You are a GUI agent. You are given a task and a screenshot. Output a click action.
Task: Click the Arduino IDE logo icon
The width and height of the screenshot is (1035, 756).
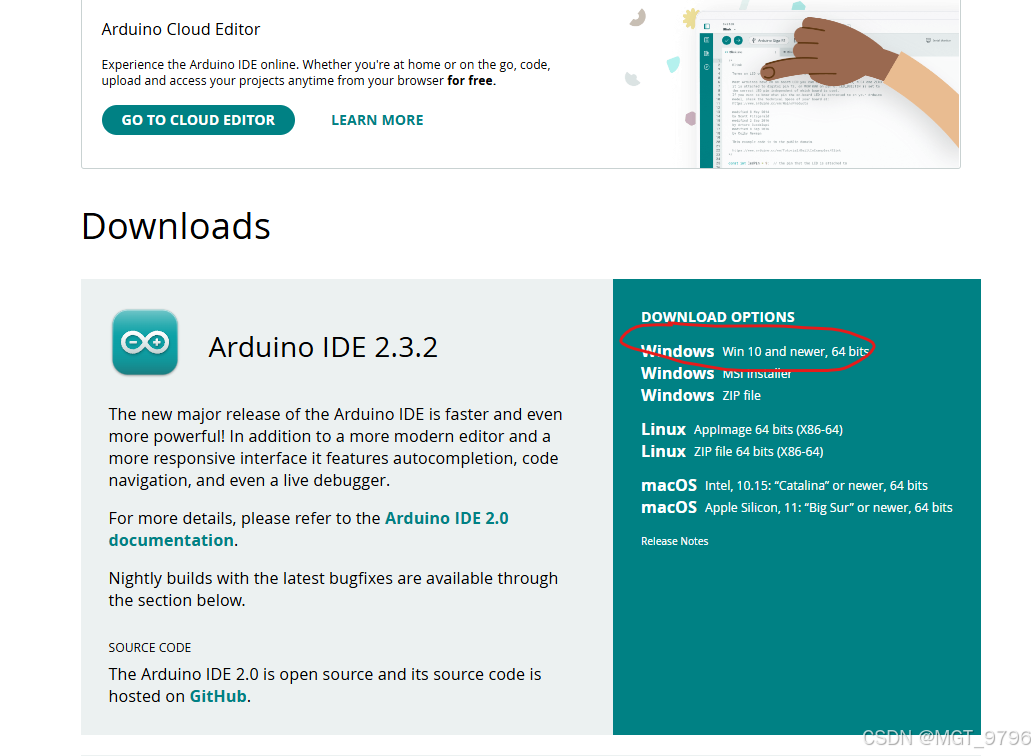pos(145,343)
